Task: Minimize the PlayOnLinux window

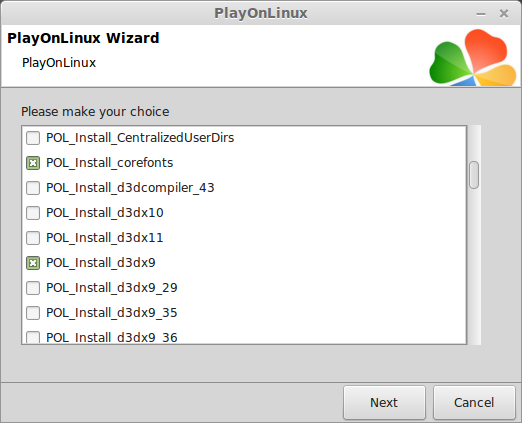Action: tap(481, 14)
